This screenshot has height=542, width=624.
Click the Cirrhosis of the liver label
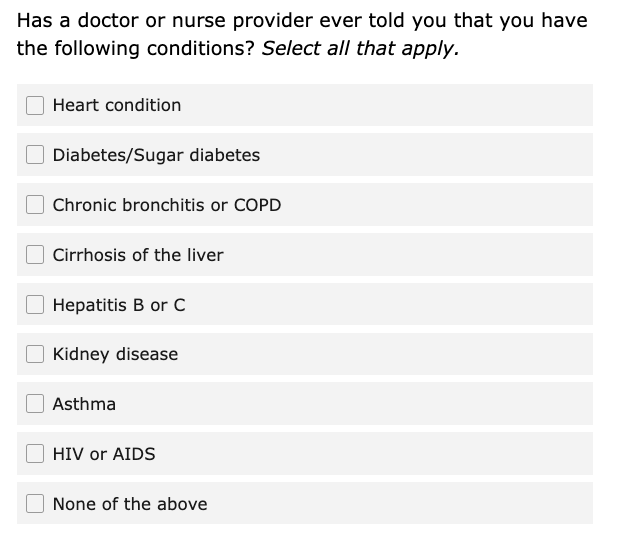click(x=138, y=255)
